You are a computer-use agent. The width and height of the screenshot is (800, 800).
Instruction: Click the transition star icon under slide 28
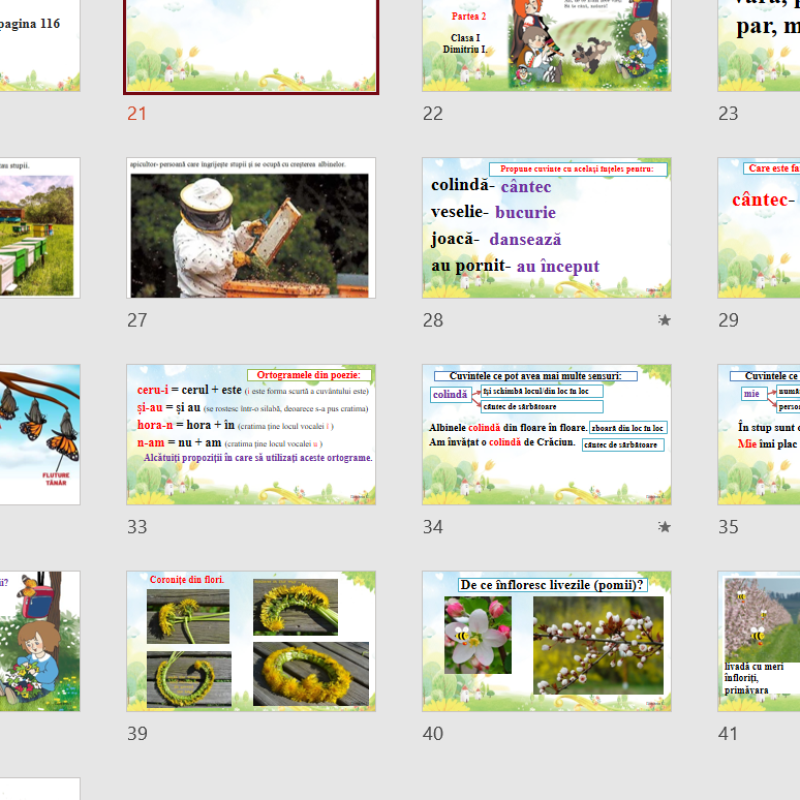(665, 321)
